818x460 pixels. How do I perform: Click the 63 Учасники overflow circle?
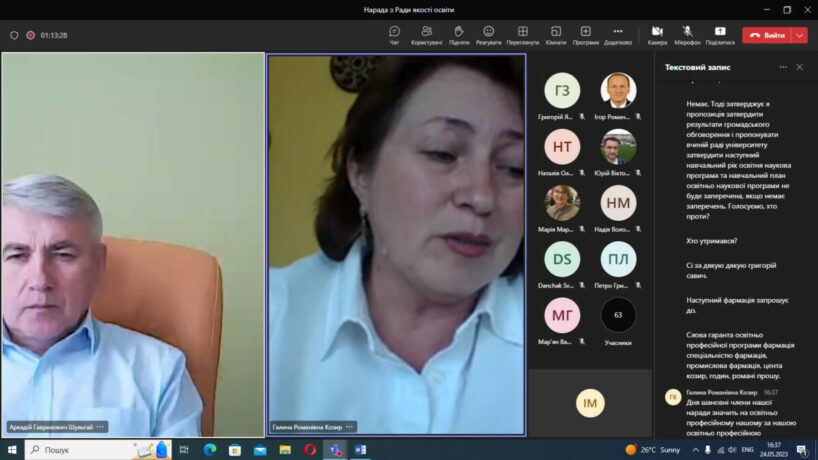coord(618,315)
